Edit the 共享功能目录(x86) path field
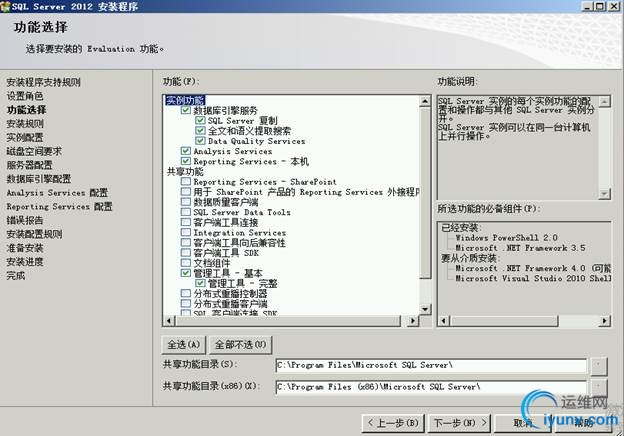This screenshot has width=624, height=436. click(x=431, y=387)
